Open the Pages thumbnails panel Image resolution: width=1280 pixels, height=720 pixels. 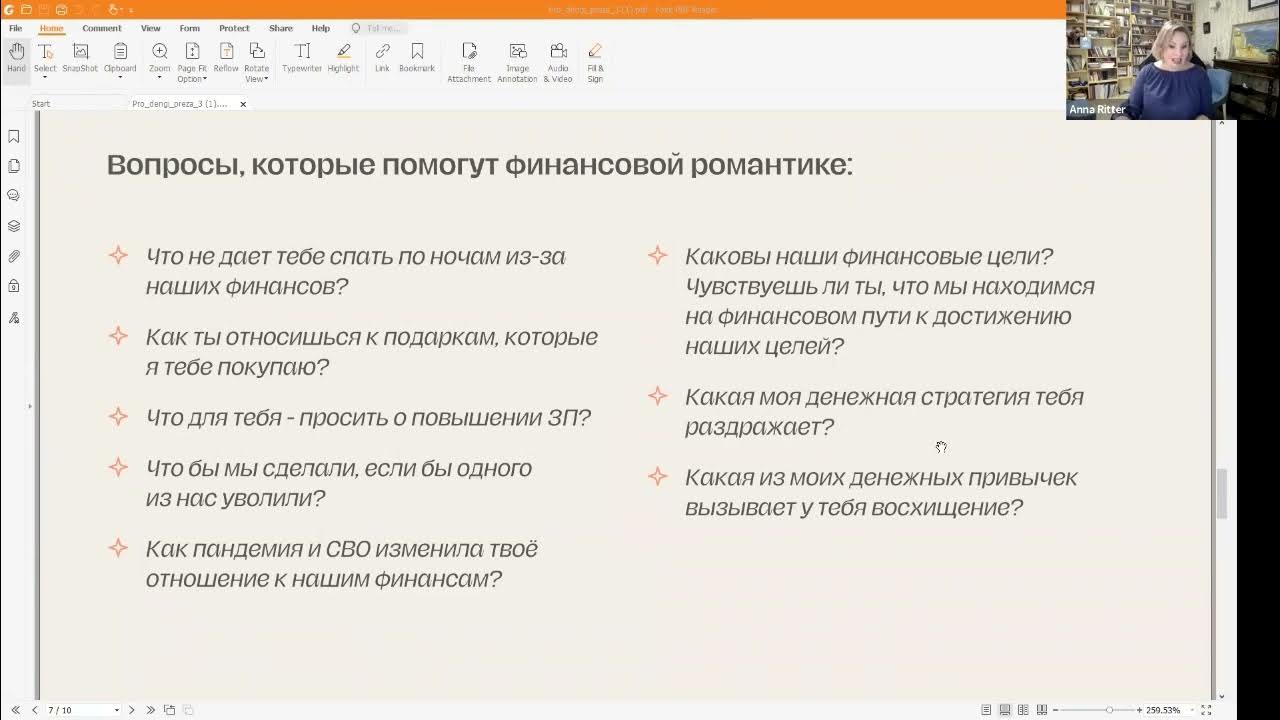pyautogui.click(x=14, y=166)
